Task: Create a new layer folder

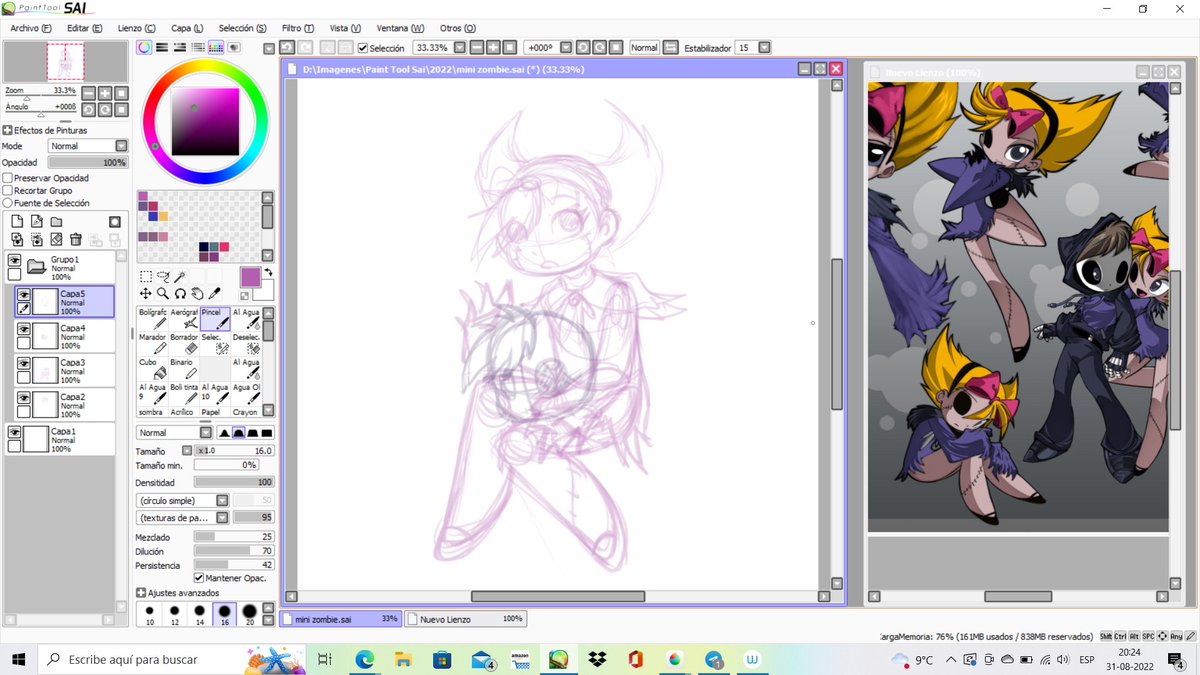Action: click(x=56, y=221)
